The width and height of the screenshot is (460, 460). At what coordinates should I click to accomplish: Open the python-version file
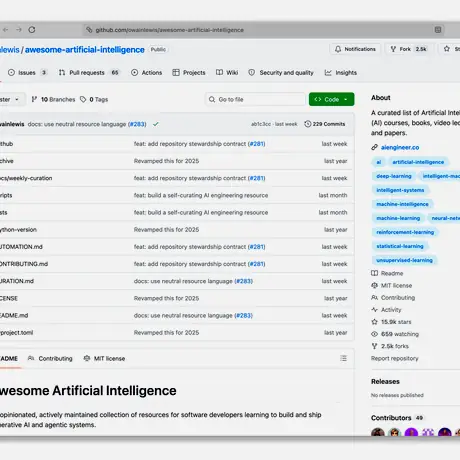tap(18, 230)
